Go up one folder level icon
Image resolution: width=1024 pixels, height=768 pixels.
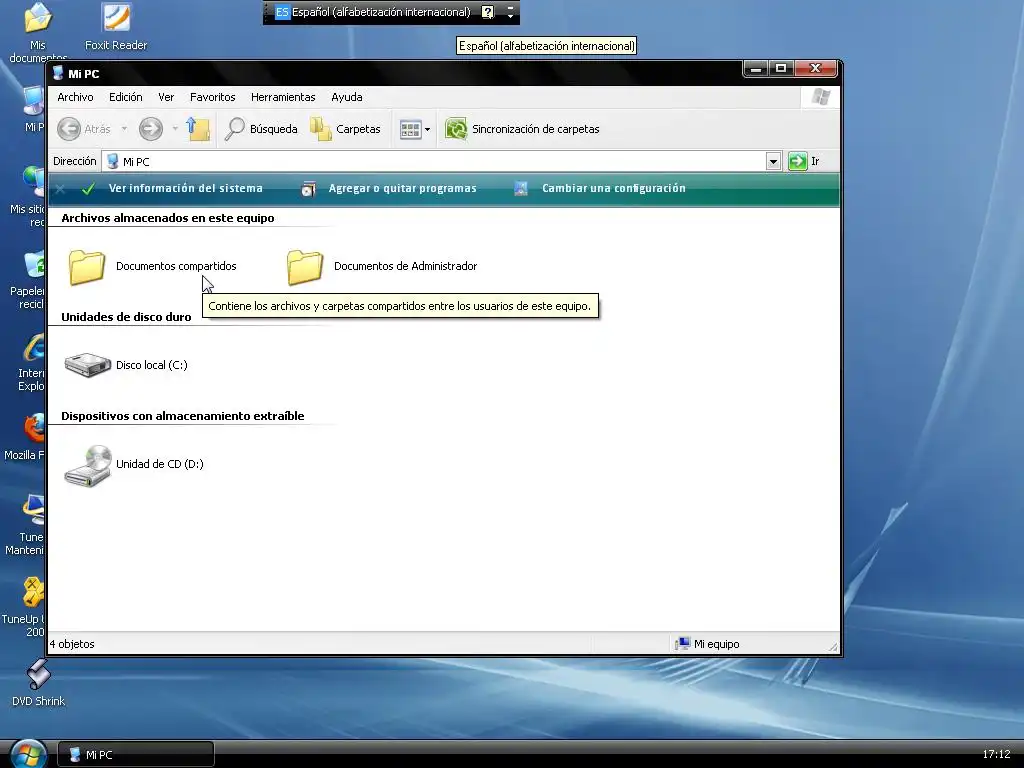pos(198,129)
